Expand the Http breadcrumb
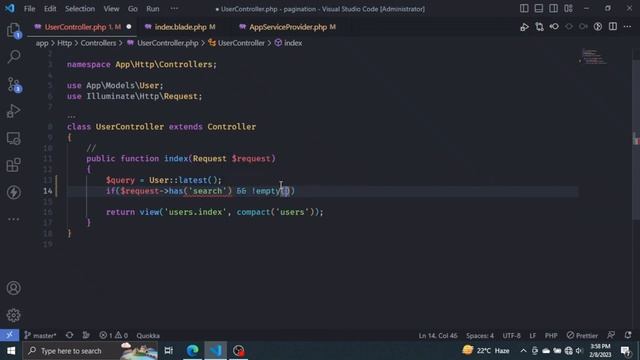Viewport: 640px width, 360px height. [x=64, y=43]
